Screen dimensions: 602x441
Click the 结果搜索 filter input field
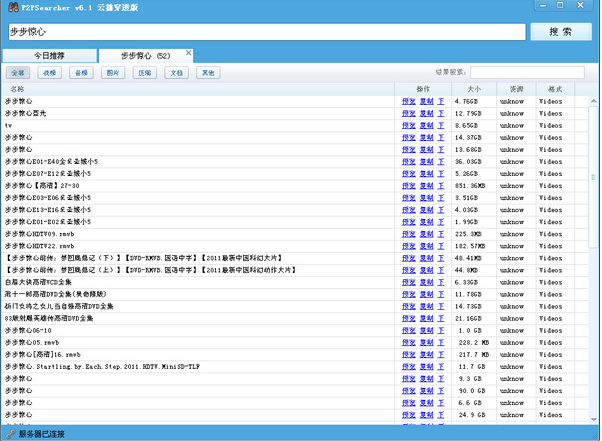point(527,72)
